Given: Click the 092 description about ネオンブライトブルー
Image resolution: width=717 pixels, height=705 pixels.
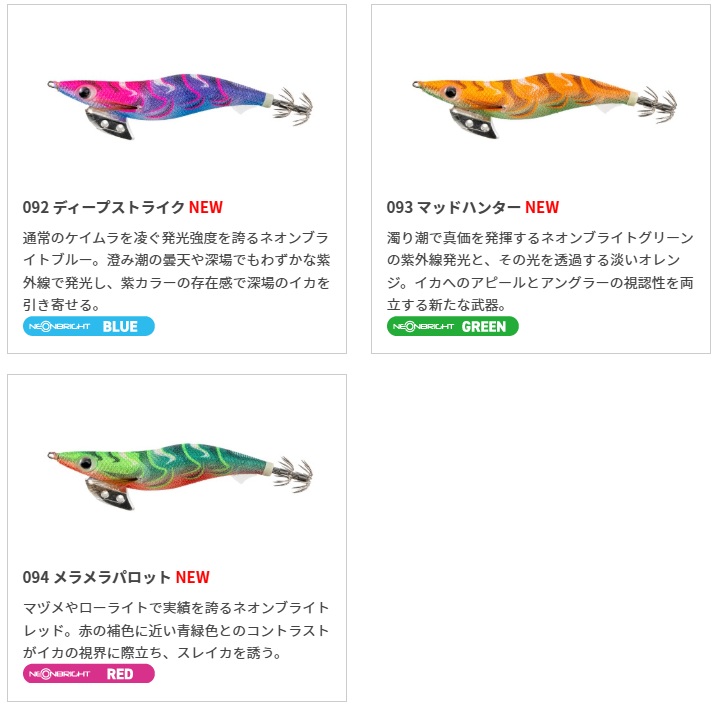Looking at the screenshot, I should [x=177, y=271].
